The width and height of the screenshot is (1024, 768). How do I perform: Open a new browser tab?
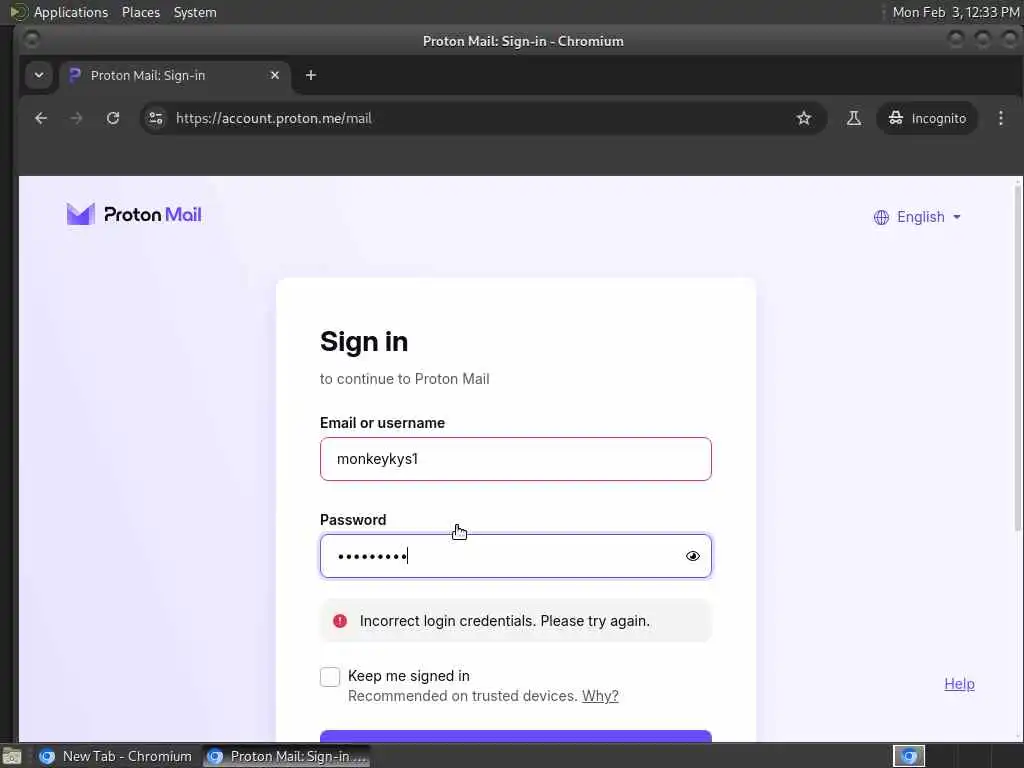[311, 75]
